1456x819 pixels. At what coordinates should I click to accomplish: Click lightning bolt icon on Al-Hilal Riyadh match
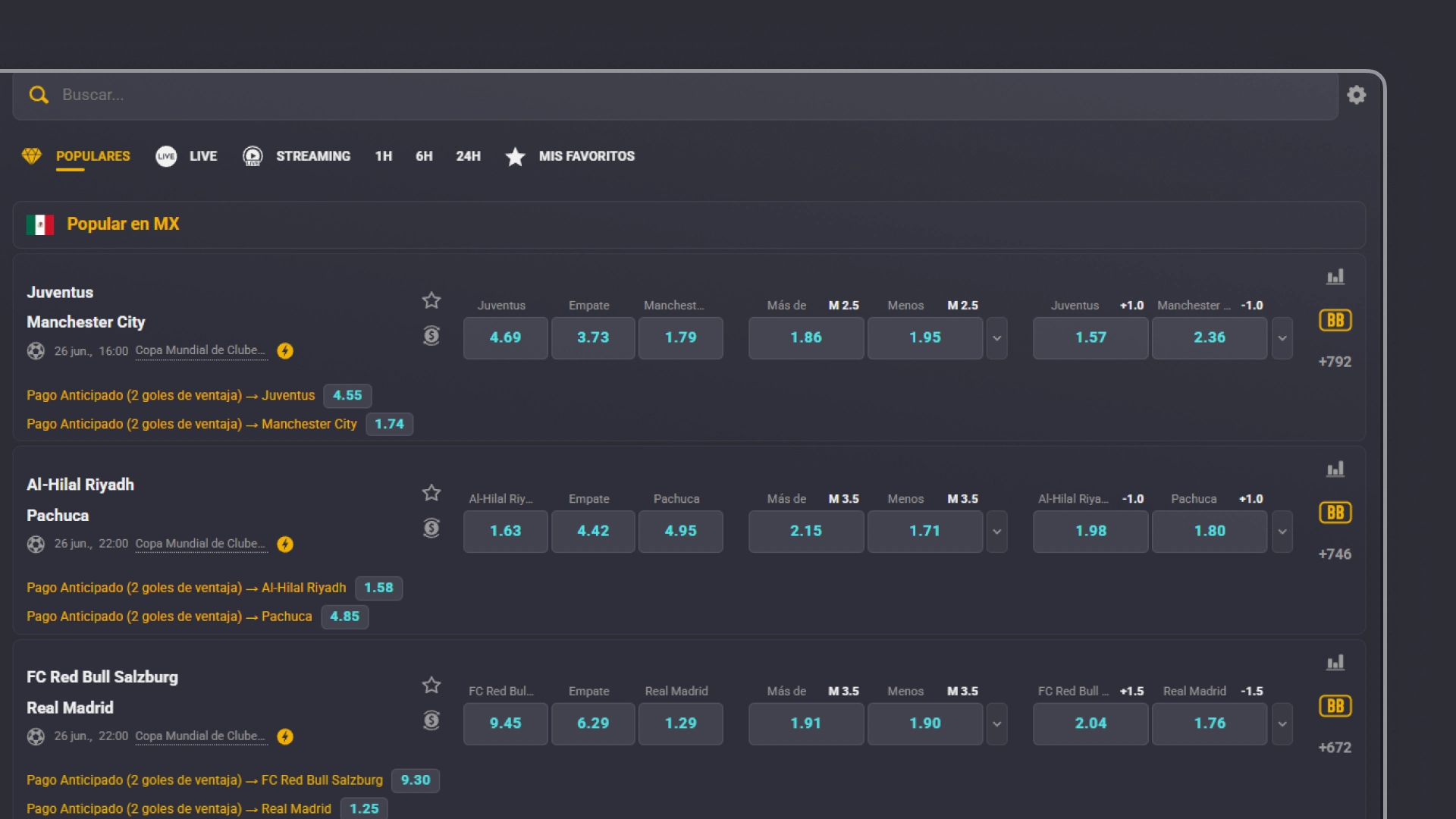[285, 544]
